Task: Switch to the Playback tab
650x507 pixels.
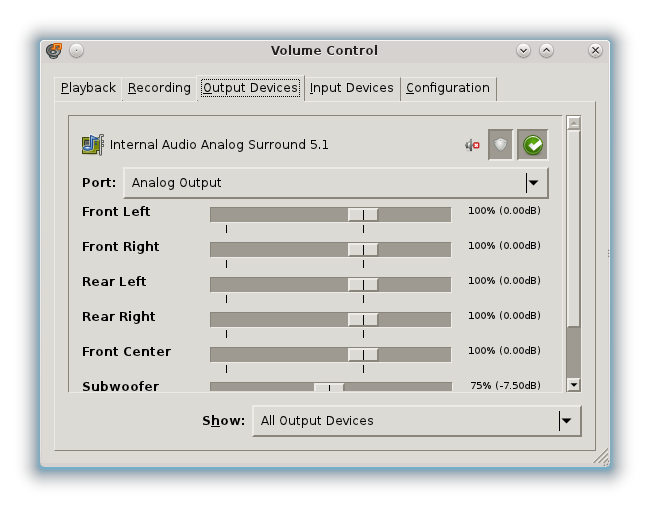Action: coord(88,88)
